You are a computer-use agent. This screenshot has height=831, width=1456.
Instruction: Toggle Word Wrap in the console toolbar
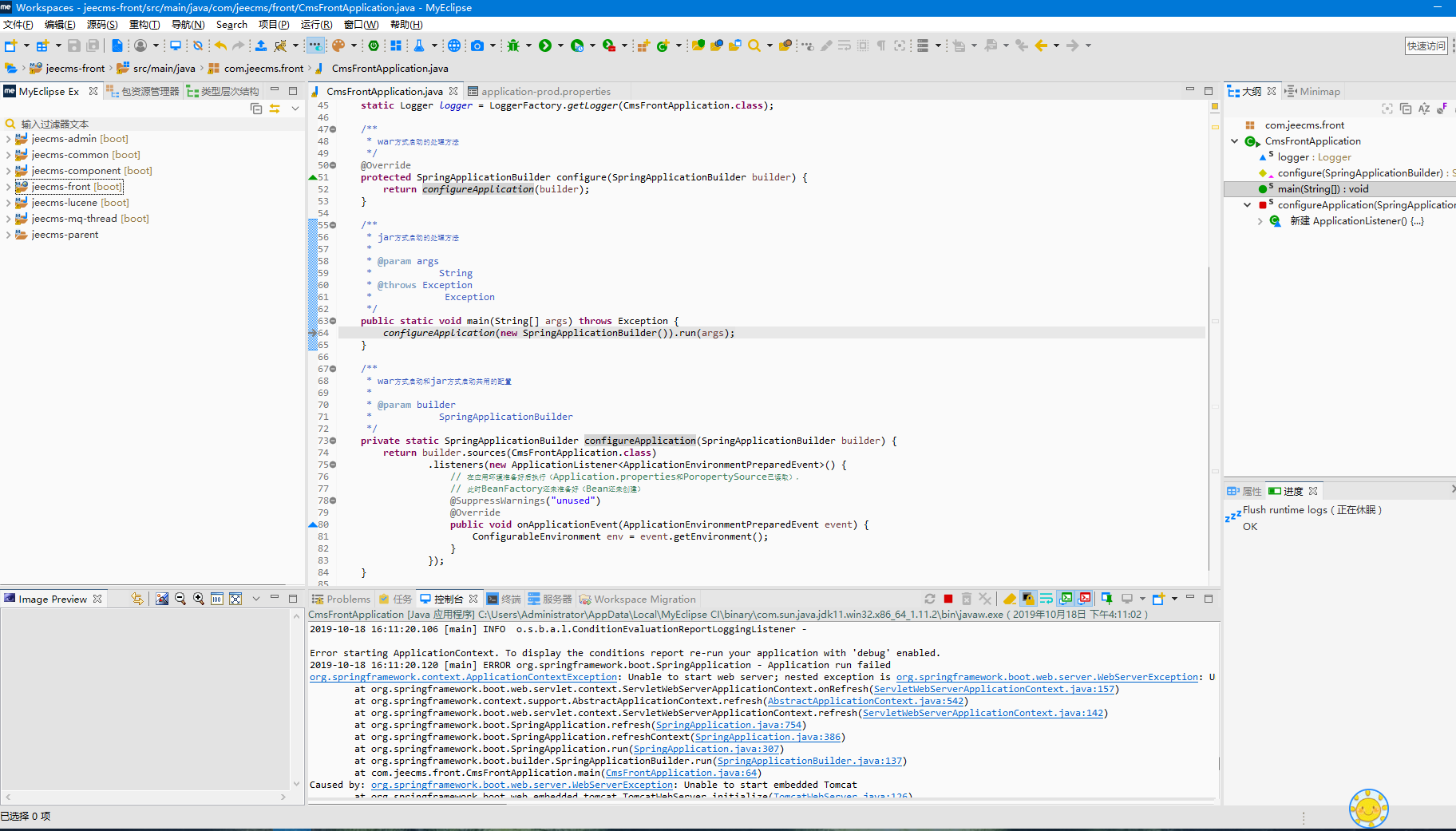pyautogui.click(x=1046, y=599)
